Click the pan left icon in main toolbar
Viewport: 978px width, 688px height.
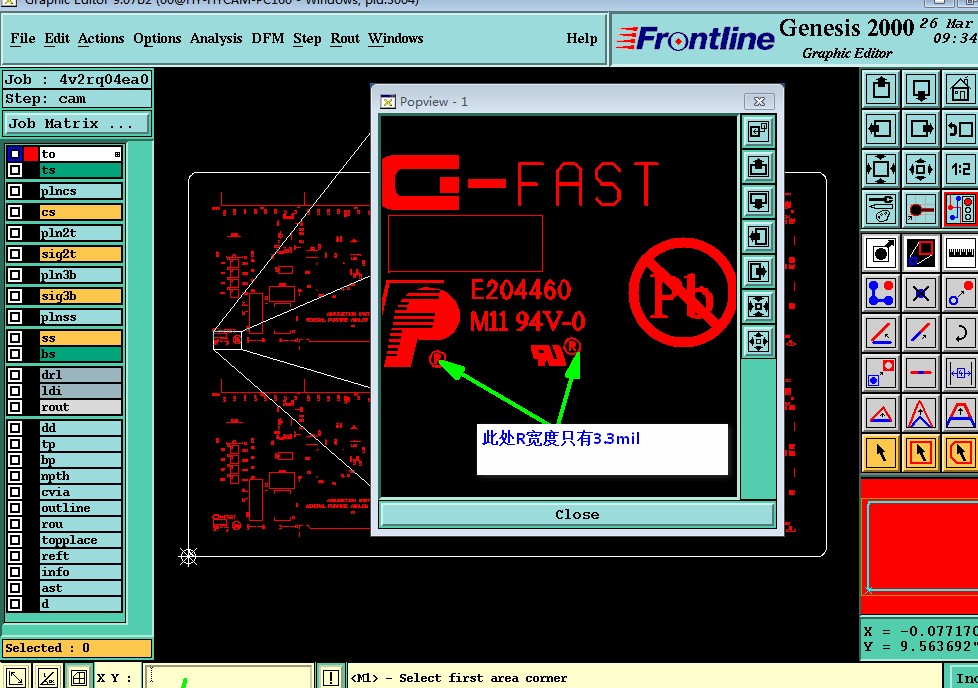[881, 129]
